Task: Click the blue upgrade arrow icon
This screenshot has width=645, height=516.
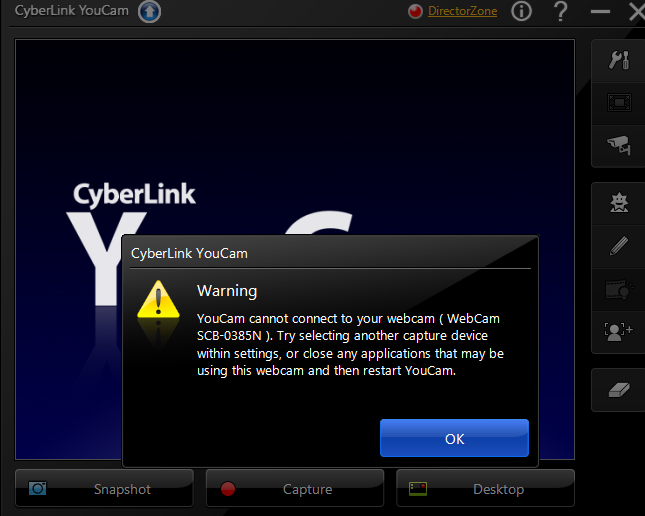Action: (149, 12)
